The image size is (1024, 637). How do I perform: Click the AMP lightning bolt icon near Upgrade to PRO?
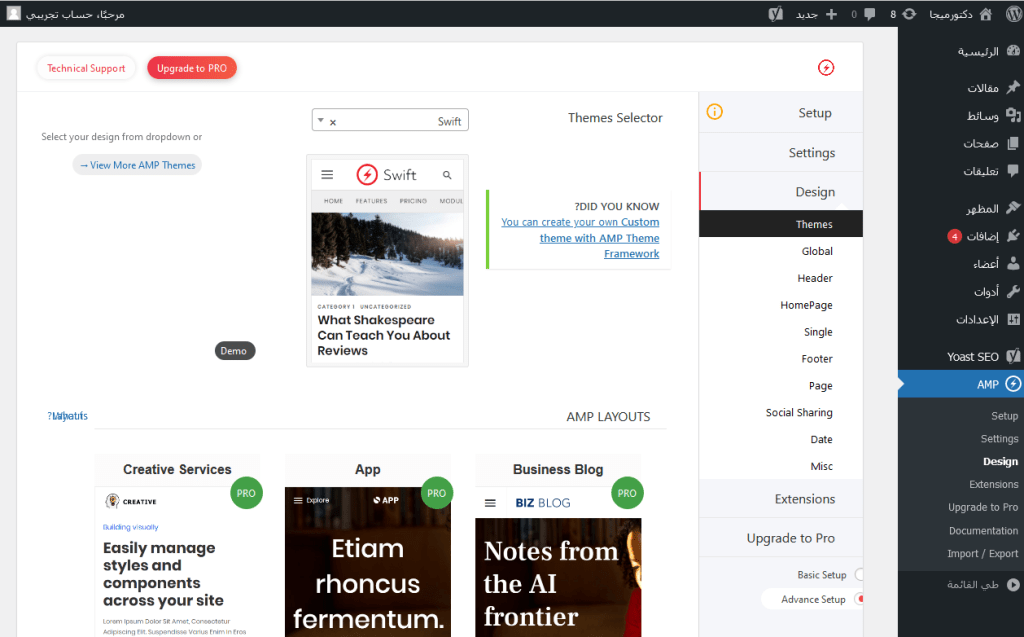(x=826, y=67)
